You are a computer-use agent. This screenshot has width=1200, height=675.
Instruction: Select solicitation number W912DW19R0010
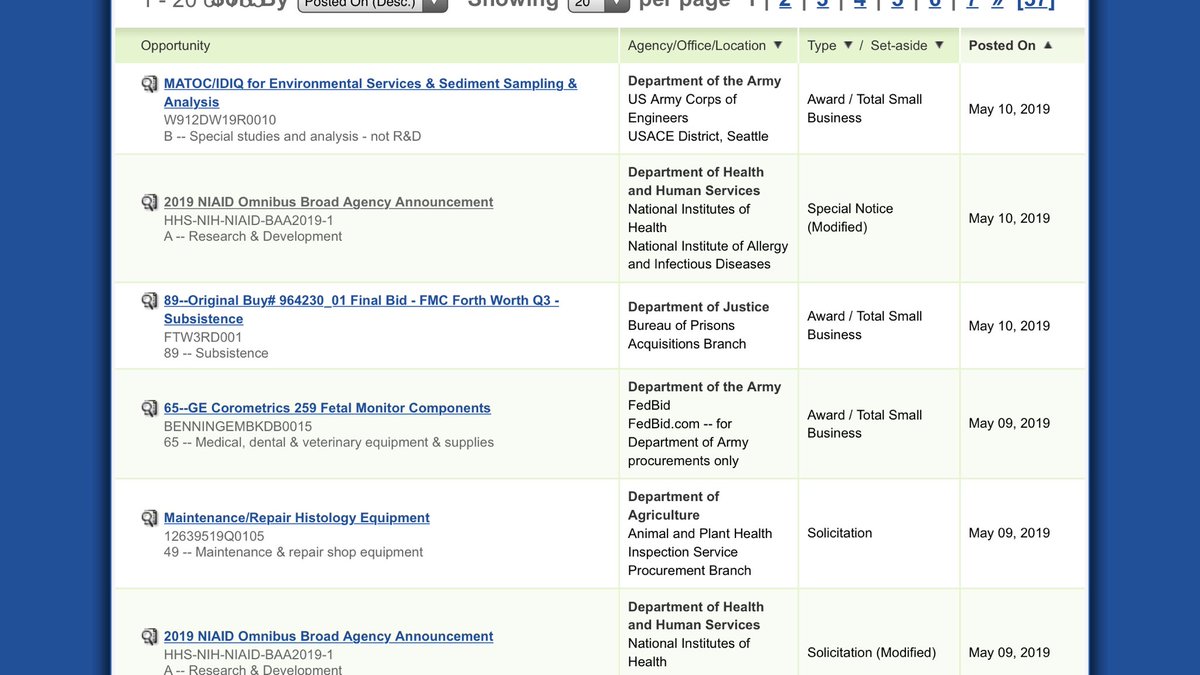tap(220, 120)
